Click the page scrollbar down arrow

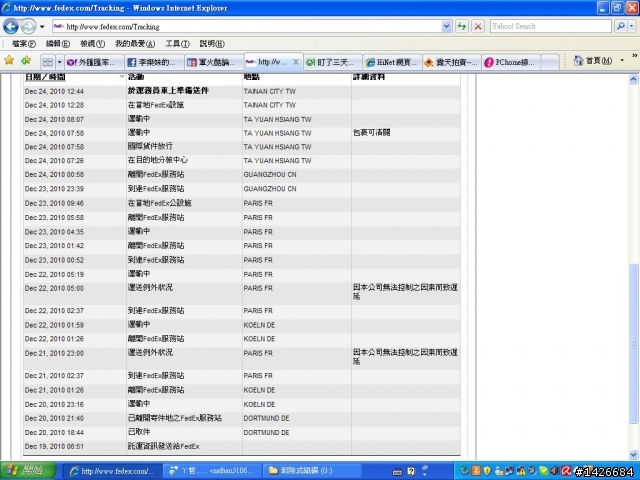click(633, 454)
